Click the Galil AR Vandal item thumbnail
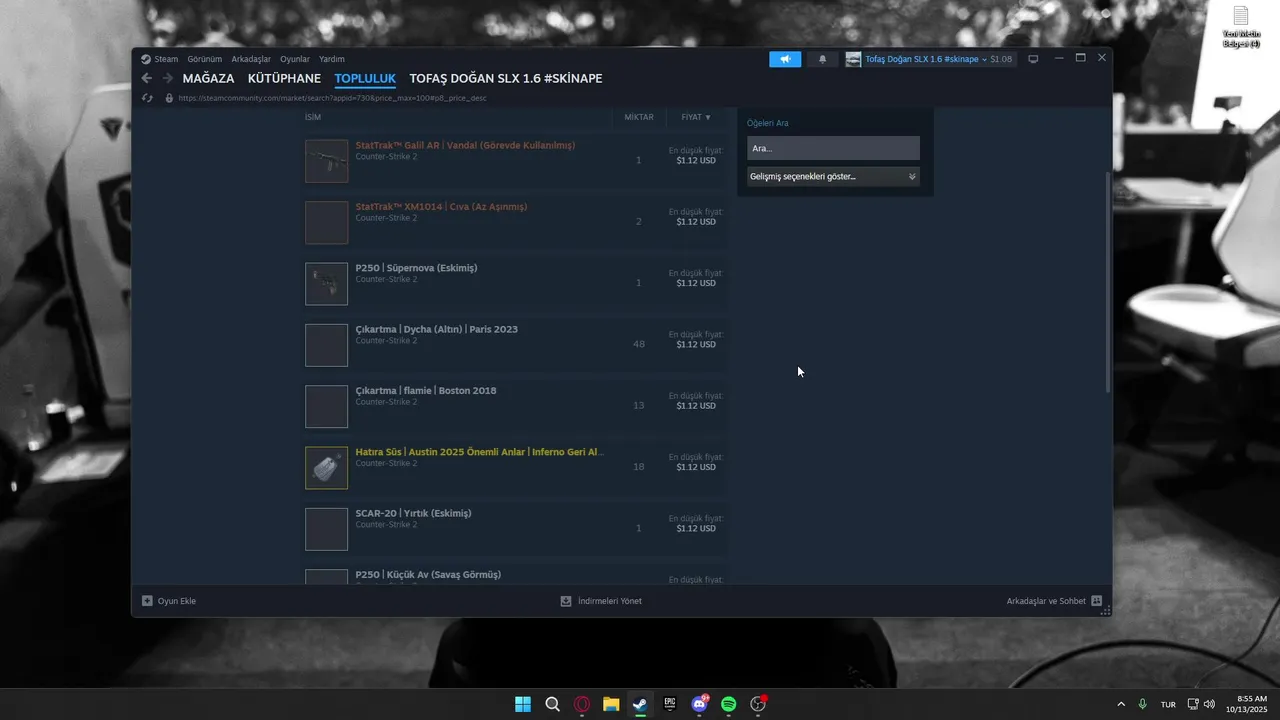1280x720 pixels. click(326, 161)
